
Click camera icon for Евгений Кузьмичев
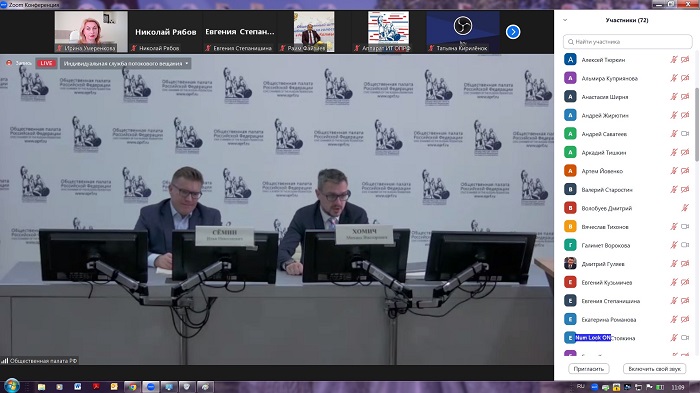(685, 282)
